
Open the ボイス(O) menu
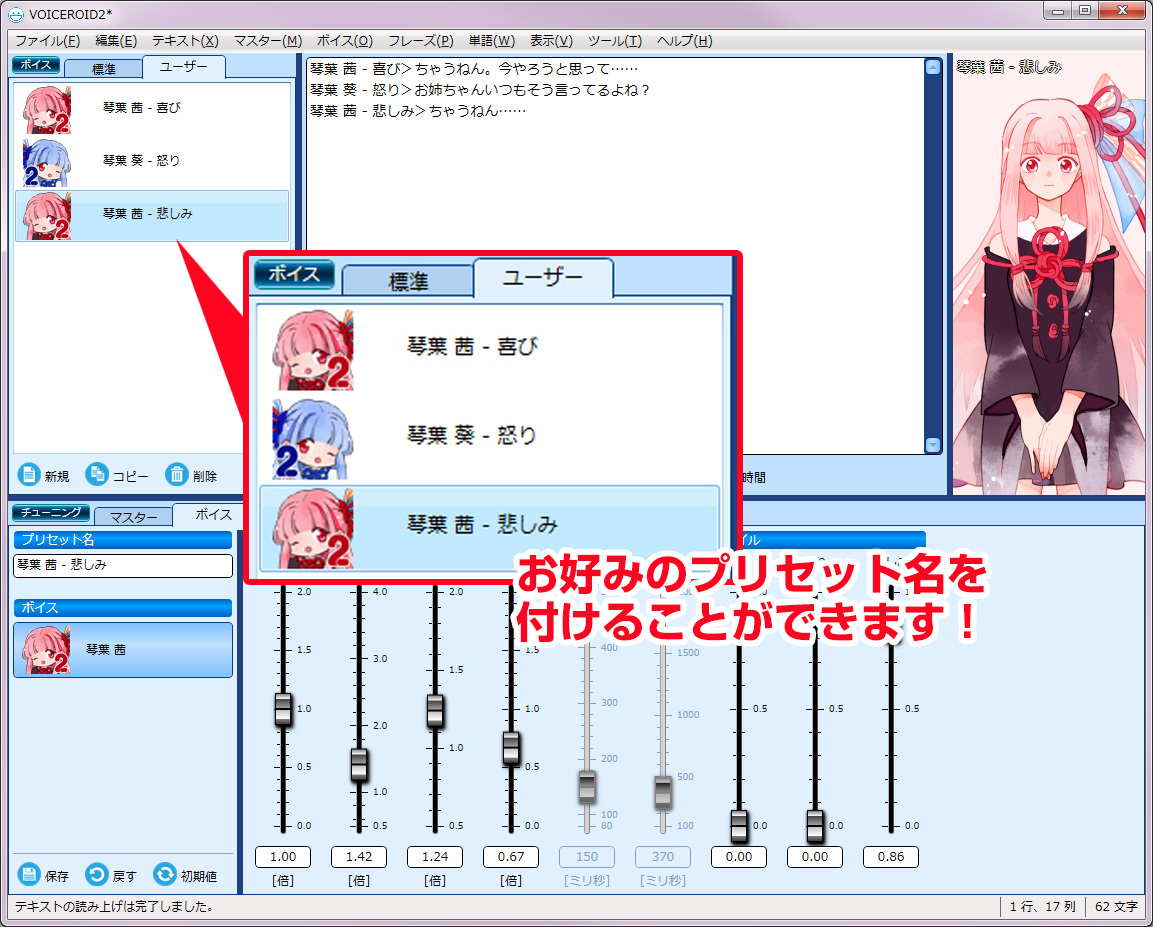(345, 41)
